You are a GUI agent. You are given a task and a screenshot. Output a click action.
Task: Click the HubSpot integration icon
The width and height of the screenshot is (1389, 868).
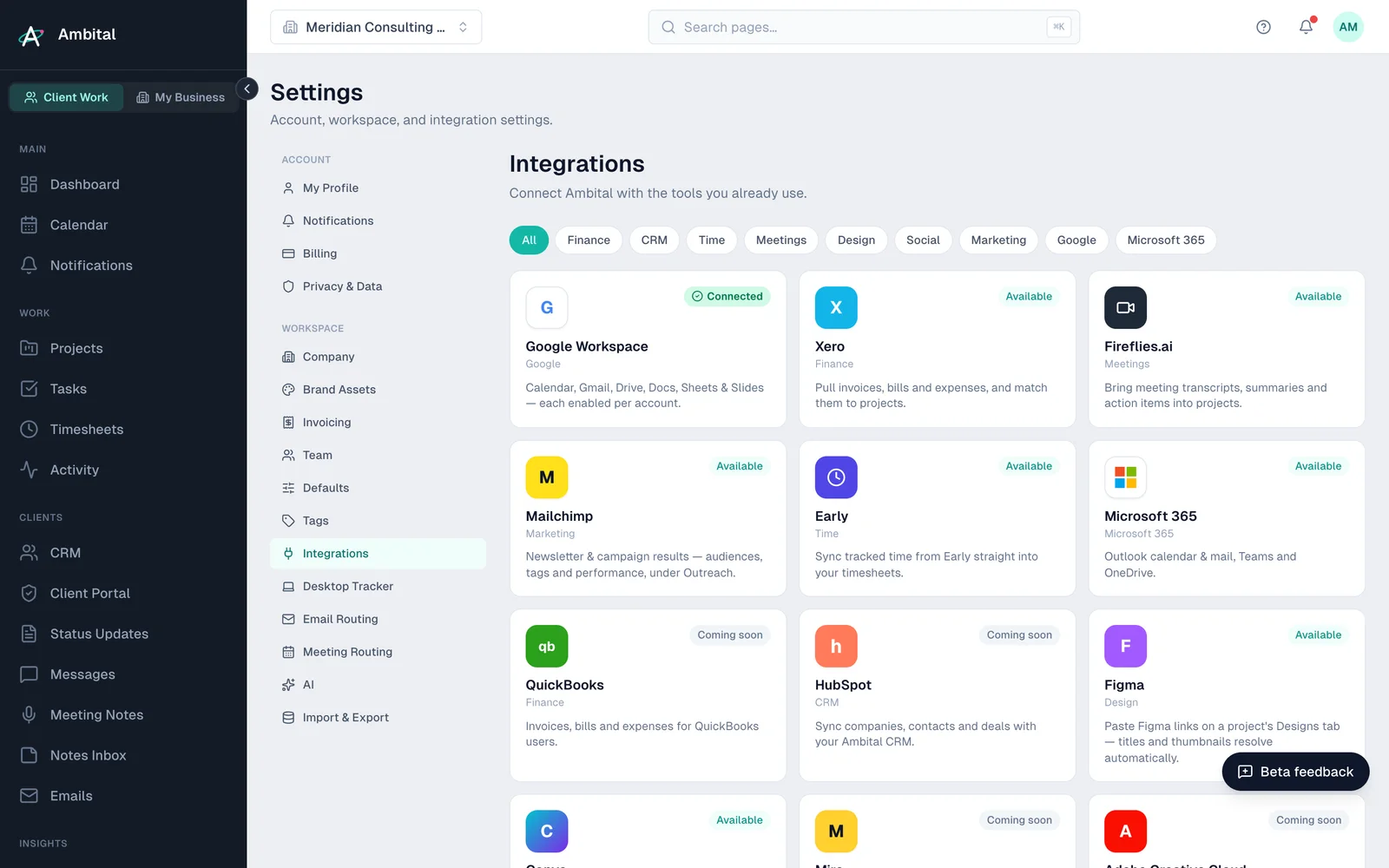(x=836, y=647)
